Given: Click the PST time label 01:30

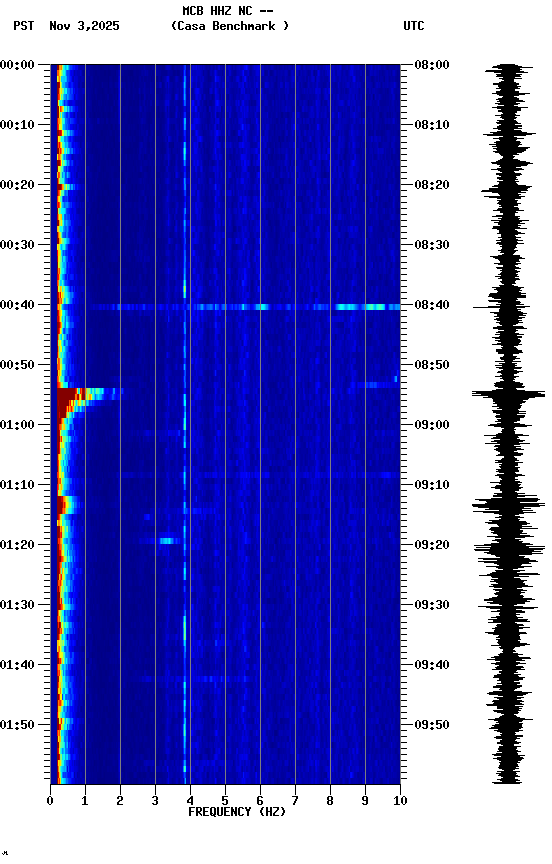Looking at the screenshot, I should click(17, 605).
